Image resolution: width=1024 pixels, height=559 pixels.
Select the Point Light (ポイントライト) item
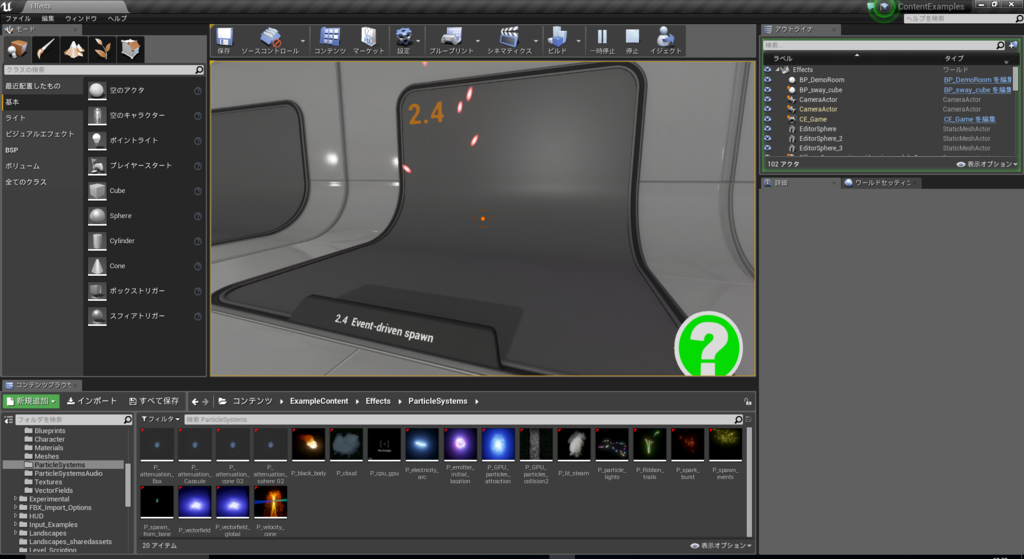click(x=144, y=140)
